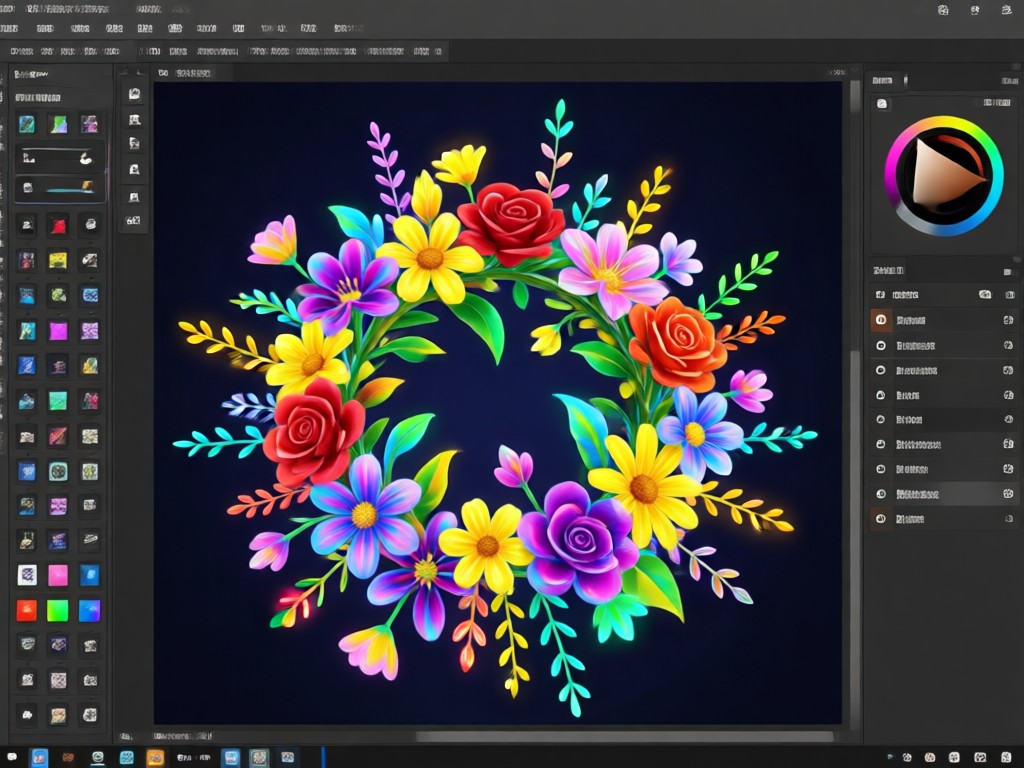Select the solid red-orange swatch beside green swatch

27,611
